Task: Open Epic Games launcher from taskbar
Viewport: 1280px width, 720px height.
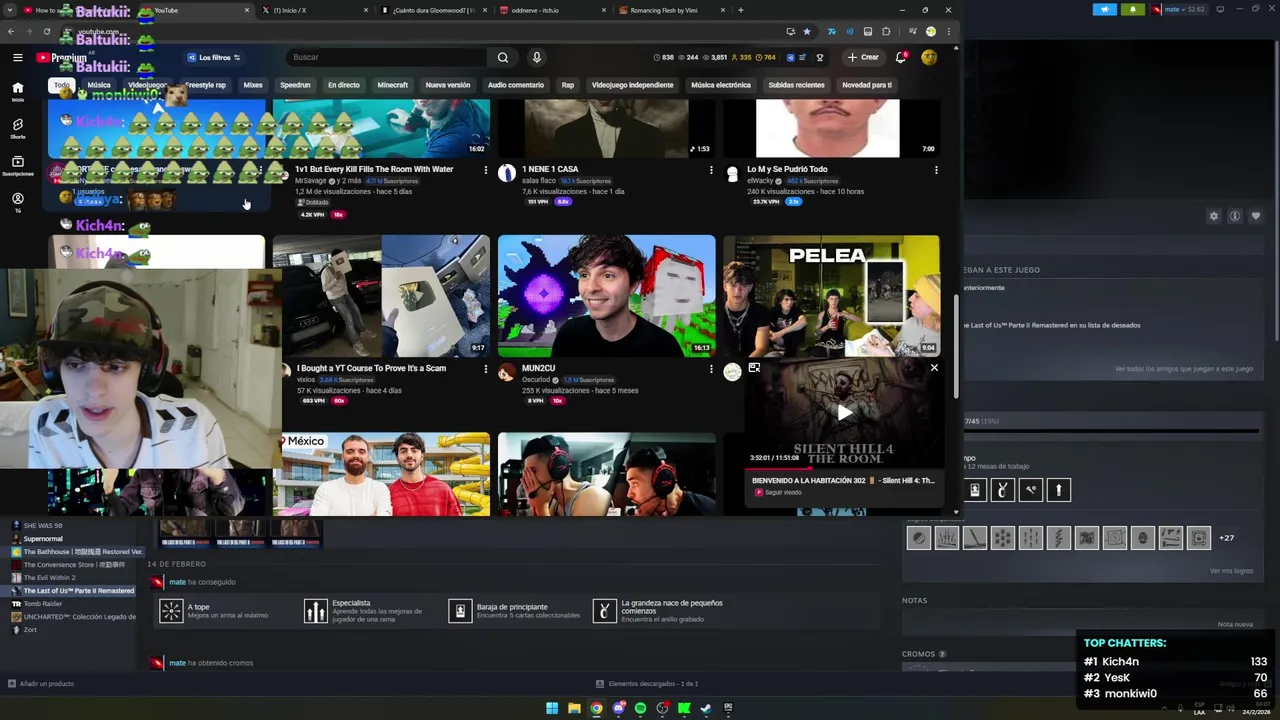Action: pos(728,708)
